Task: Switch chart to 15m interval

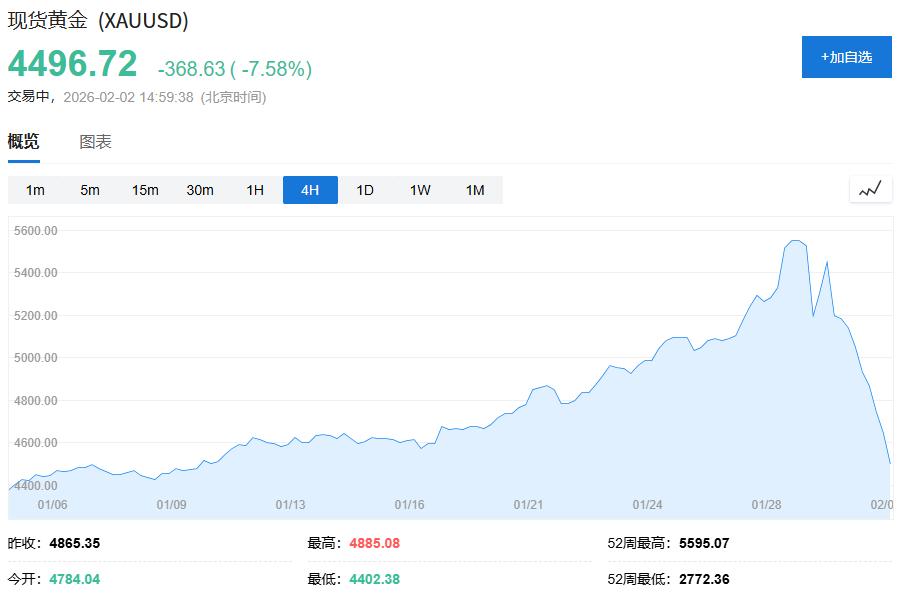Action: coord(145,190)
